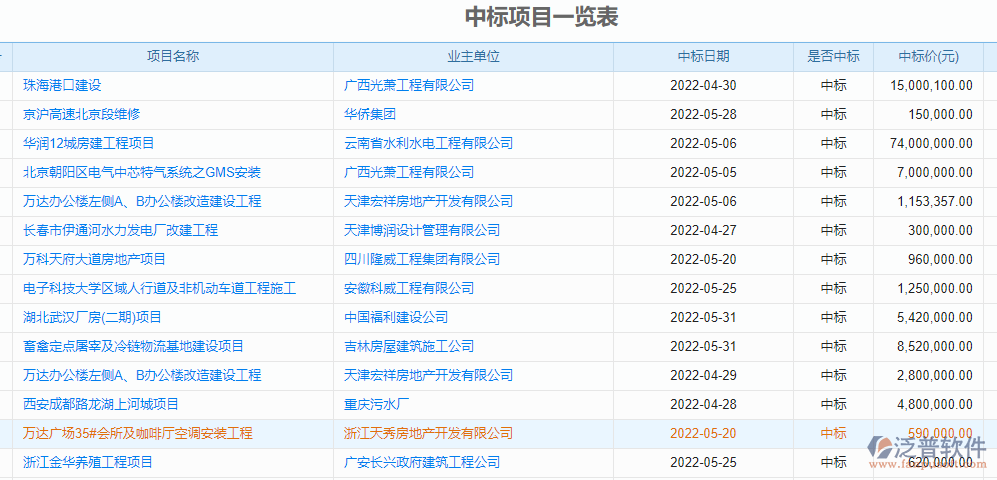Screen dimensions: 997x480
Task: Select the 中标价(元) column header
Action: coord(928,57)
